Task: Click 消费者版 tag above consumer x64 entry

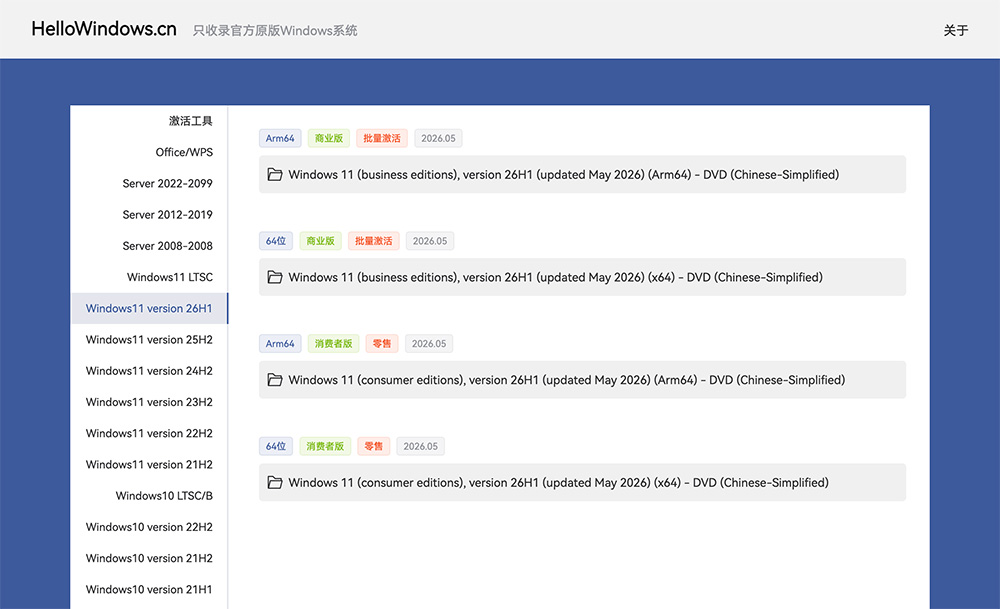Action: 325,446
